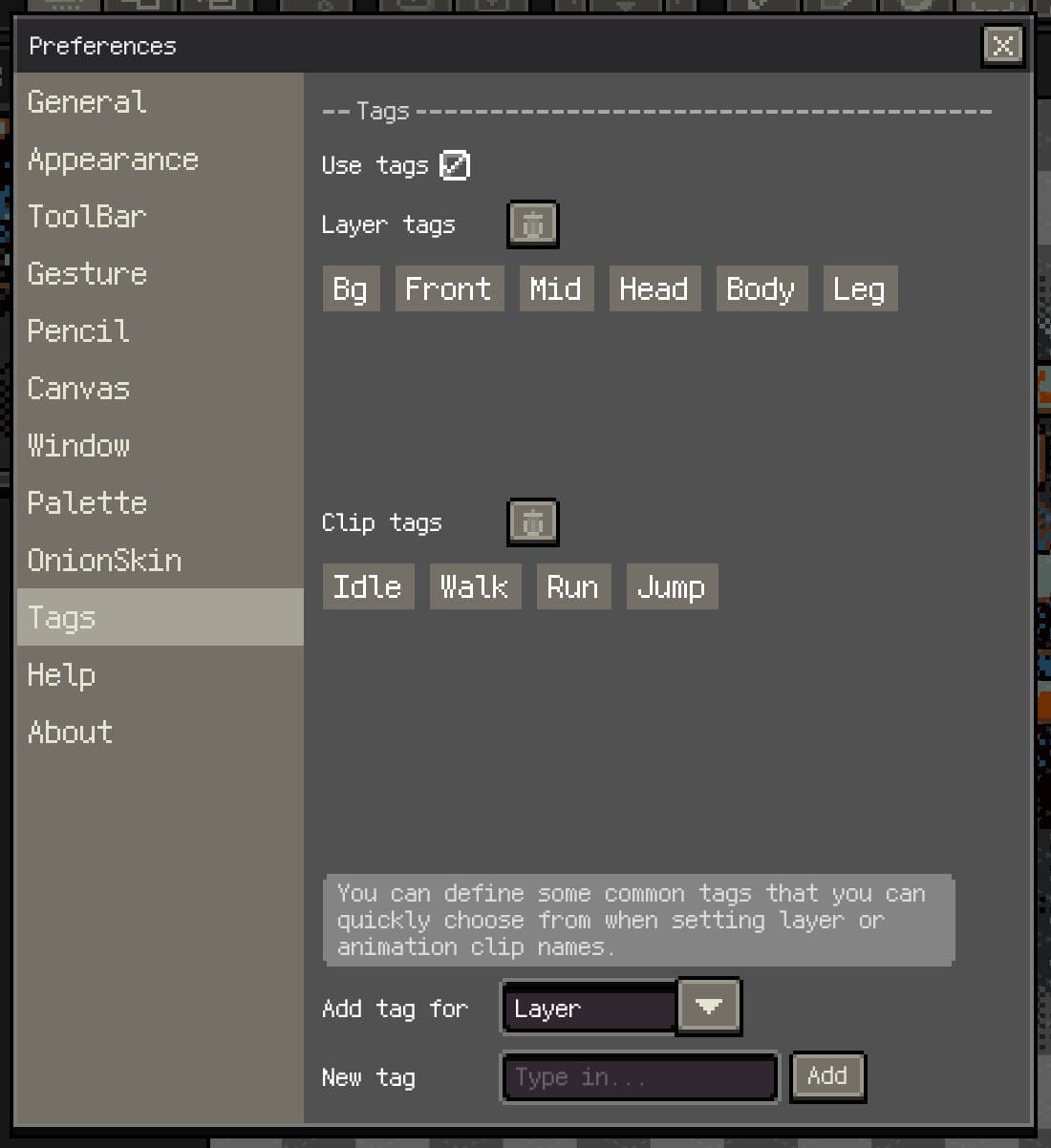Go to the OnionSkin preferences
The width and height of the screenshot is (1051, 1148).
tap(160, 560)
